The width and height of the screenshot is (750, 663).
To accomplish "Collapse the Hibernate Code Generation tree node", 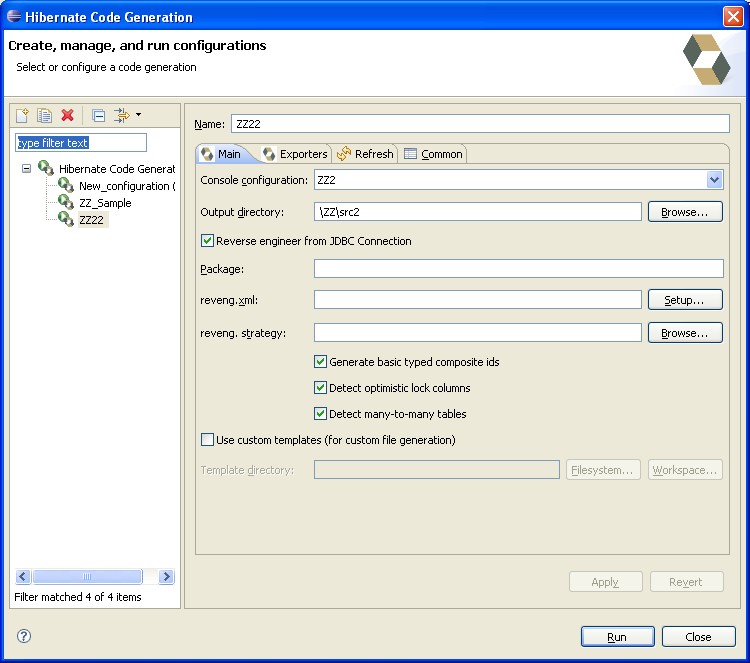I will tap(26, 169).
